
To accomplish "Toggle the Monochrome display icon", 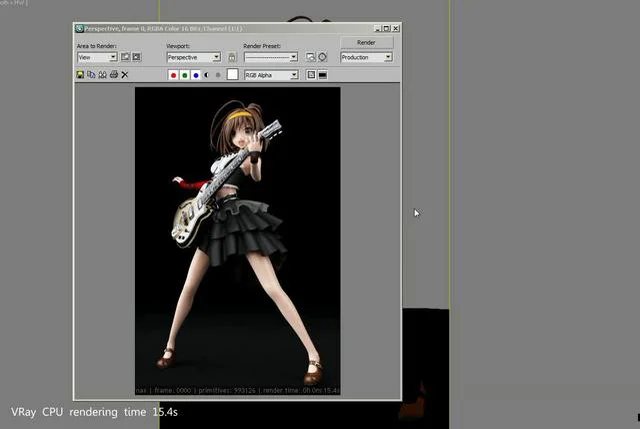I will tap(218, 75).
